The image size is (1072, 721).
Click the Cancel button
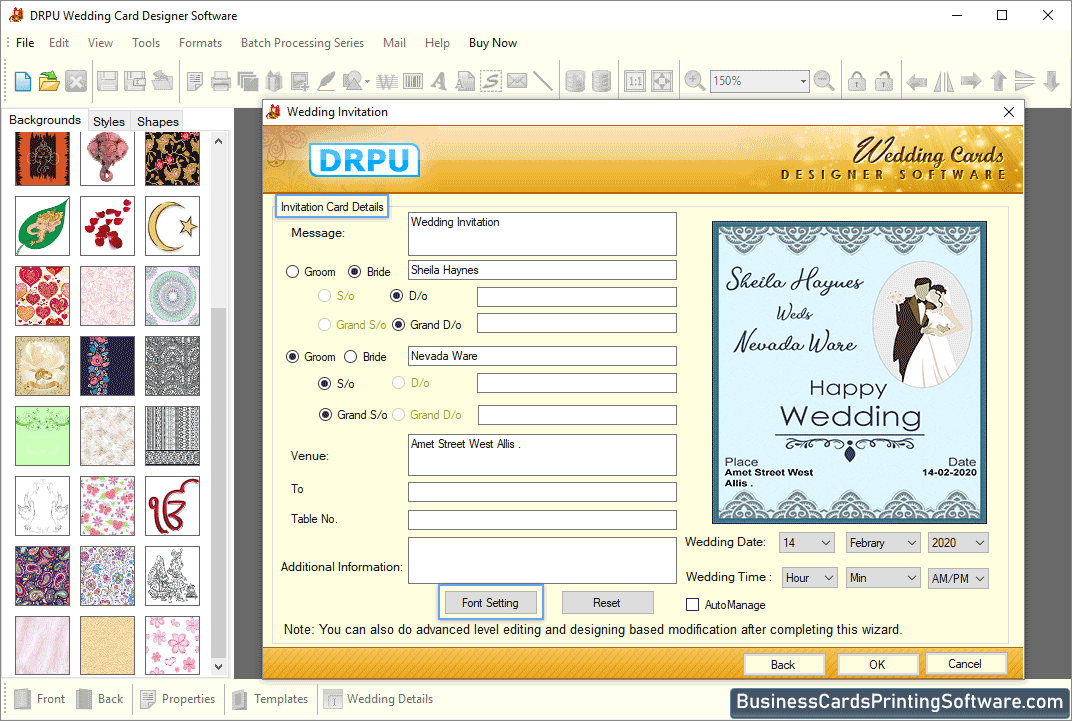(x=965, y=664)
